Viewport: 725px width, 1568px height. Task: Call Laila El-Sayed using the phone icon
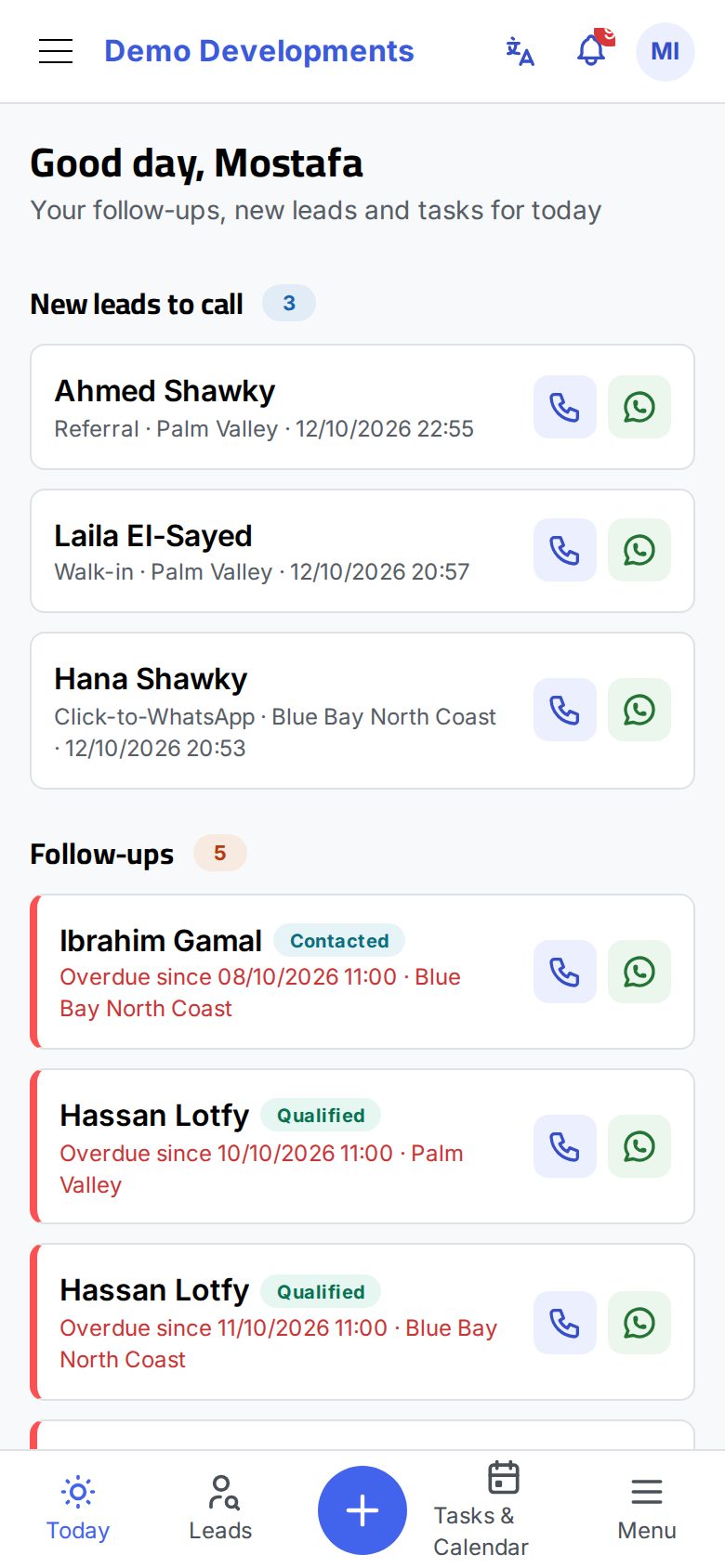(565, 550)
